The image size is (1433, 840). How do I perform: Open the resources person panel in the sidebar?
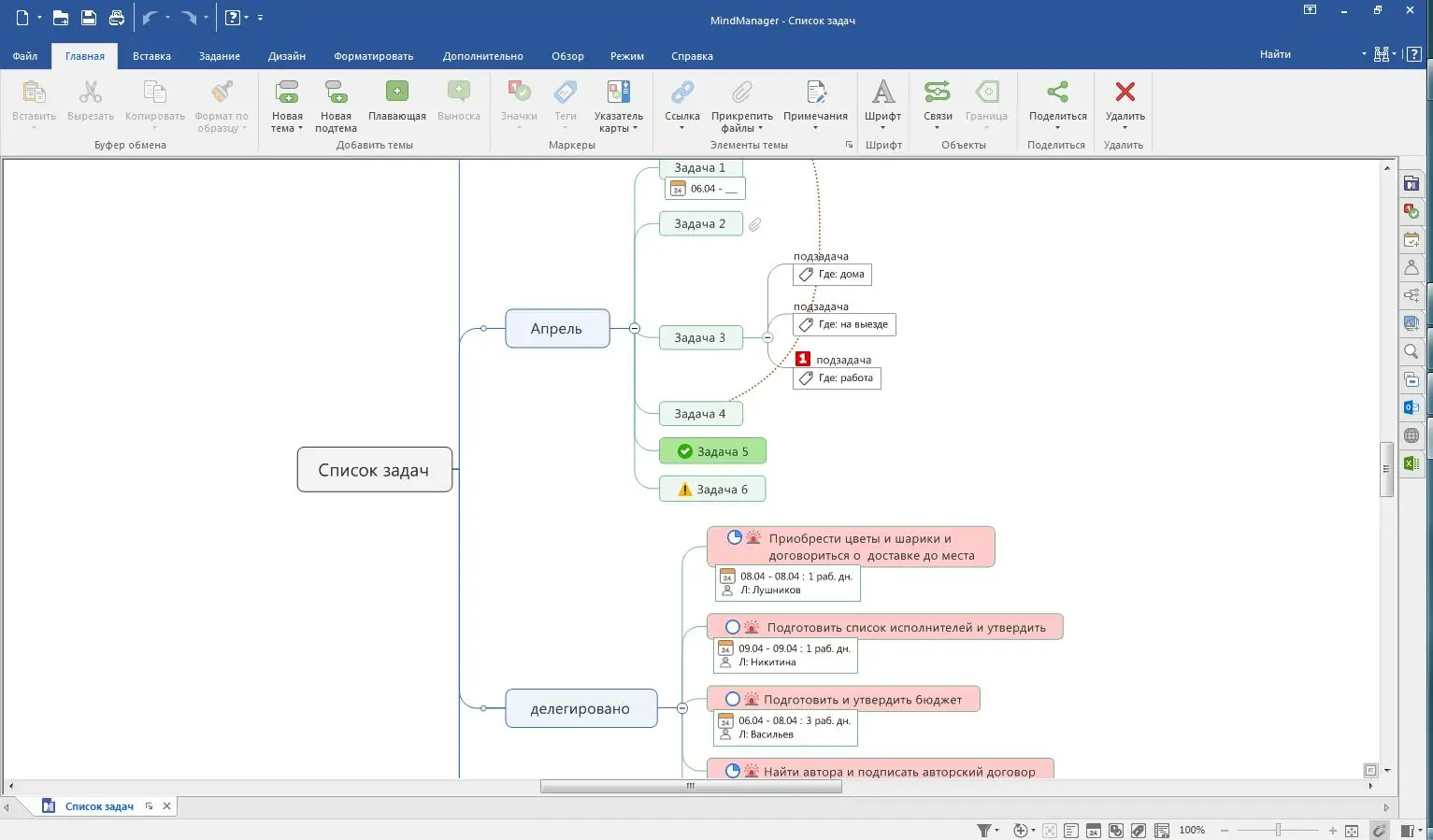tap(1412, 267)
